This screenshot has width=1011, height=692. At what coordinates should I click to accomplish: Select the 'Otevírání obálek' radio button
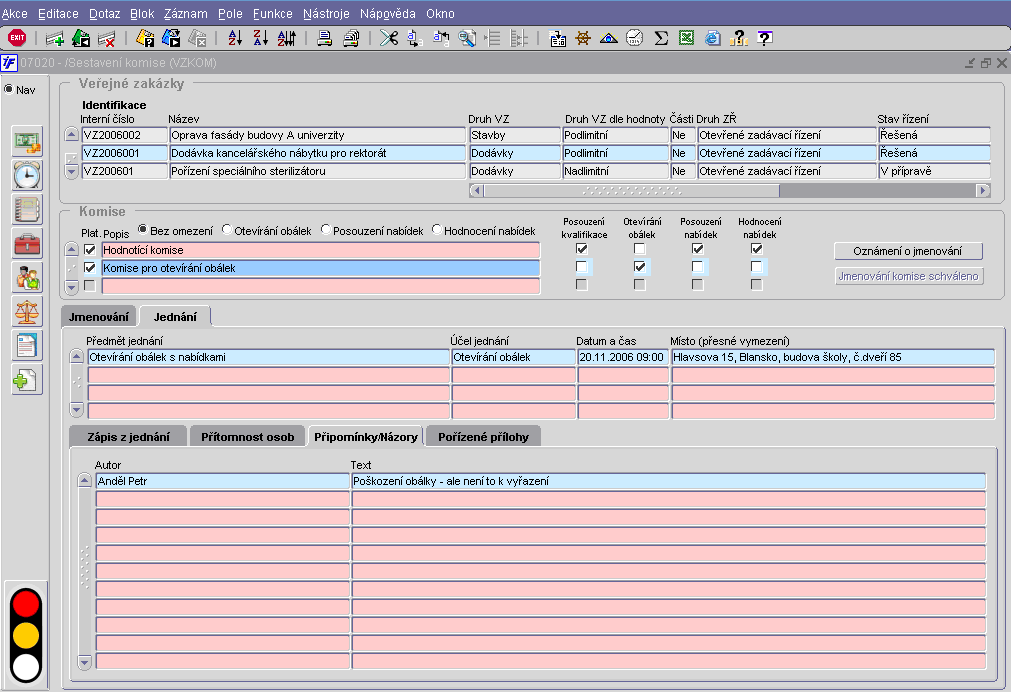coord(228,231)
